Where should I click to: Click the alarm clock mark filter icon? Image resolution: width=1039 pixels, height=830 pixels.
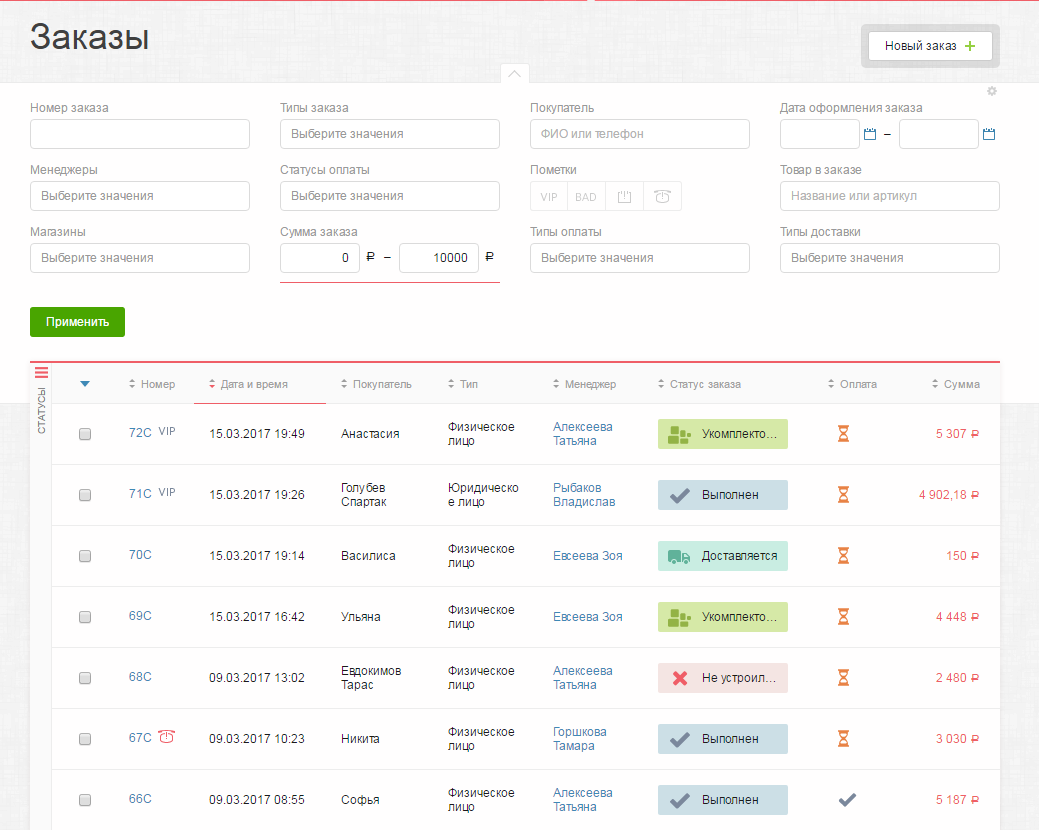coord(662,196)
